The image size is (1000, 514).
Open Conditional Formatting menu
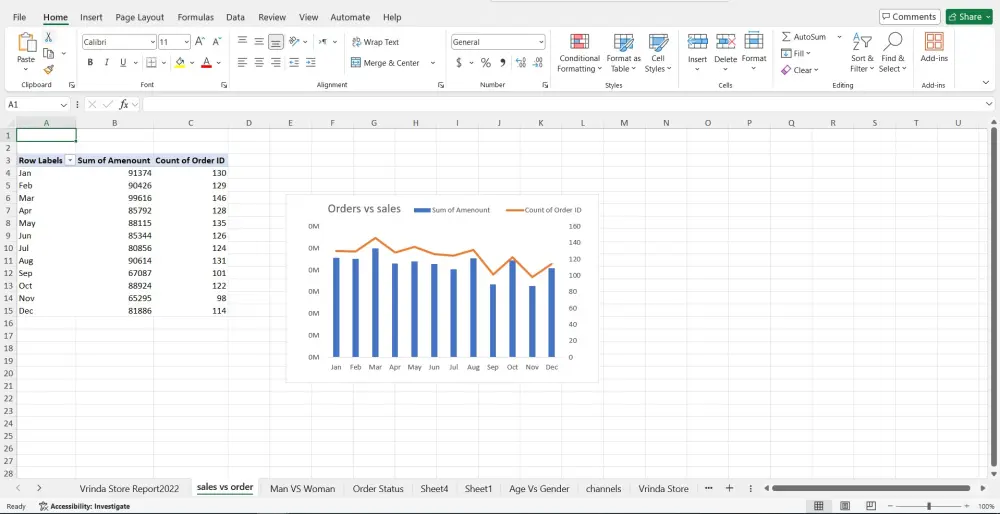click(x=579, y=53)
